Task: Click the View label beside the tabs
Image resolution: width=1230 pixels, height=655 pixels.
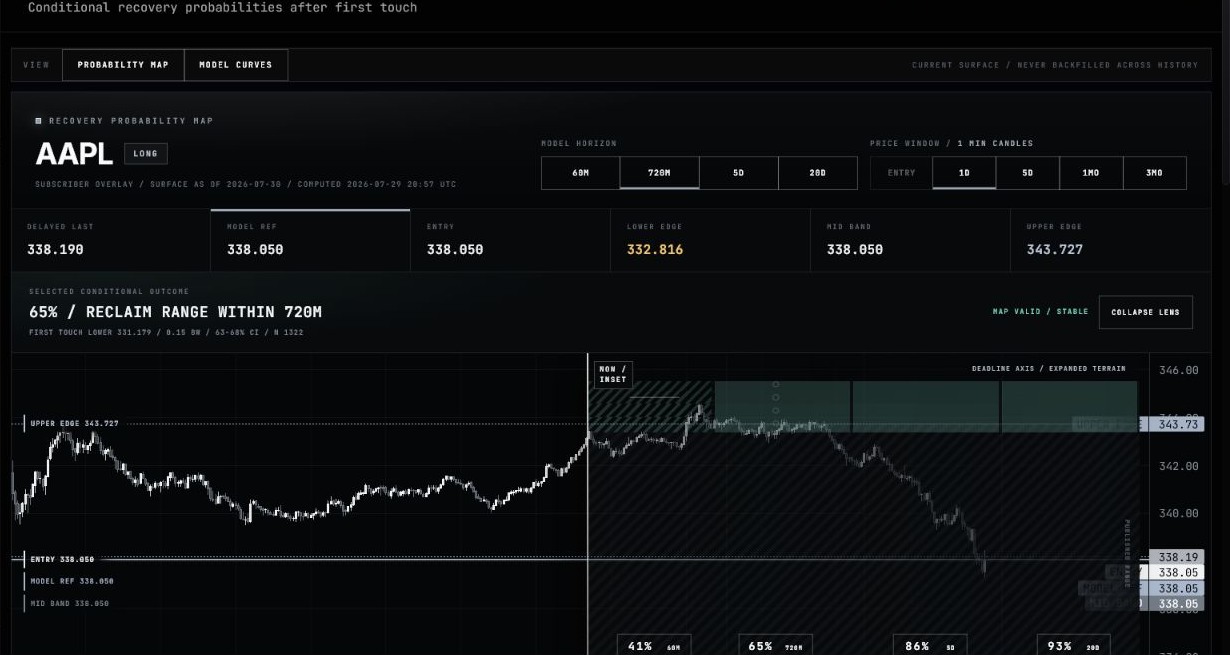Action: [36, 65]
